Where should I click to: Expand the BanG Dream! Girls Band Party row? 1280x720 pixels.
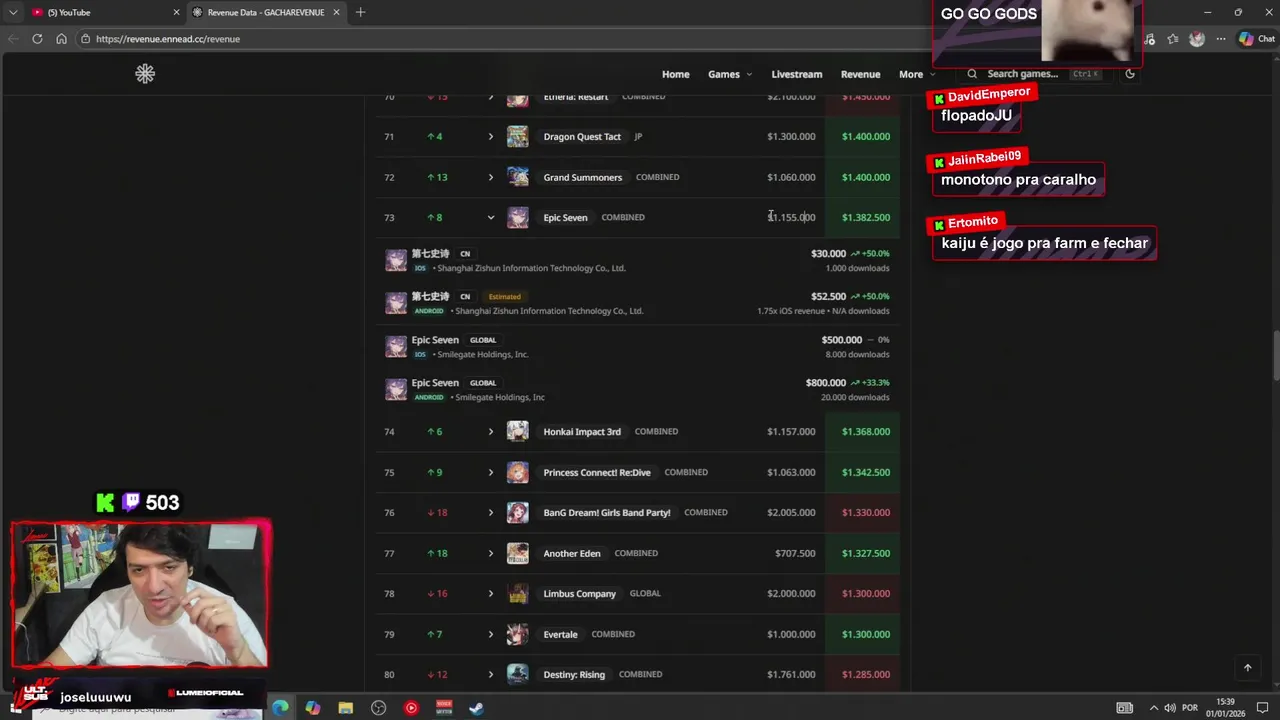coord(490,513)
